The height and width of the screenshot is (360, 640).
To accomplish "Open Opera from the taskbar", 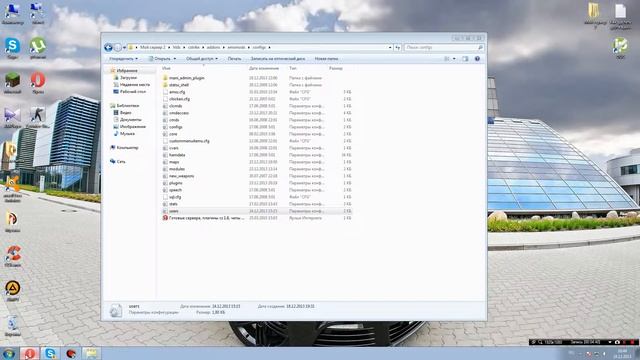I will [29, 353].
